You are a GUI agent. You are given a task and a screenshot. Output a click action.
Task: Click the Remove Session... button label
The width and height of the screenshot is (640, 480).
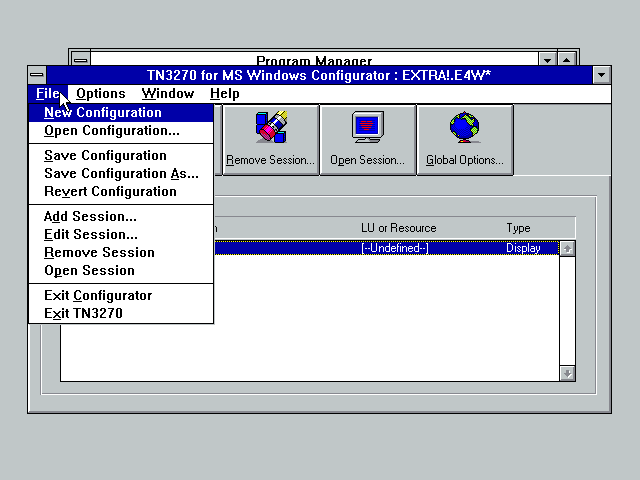pyautogui.click(x=270, y=160)
